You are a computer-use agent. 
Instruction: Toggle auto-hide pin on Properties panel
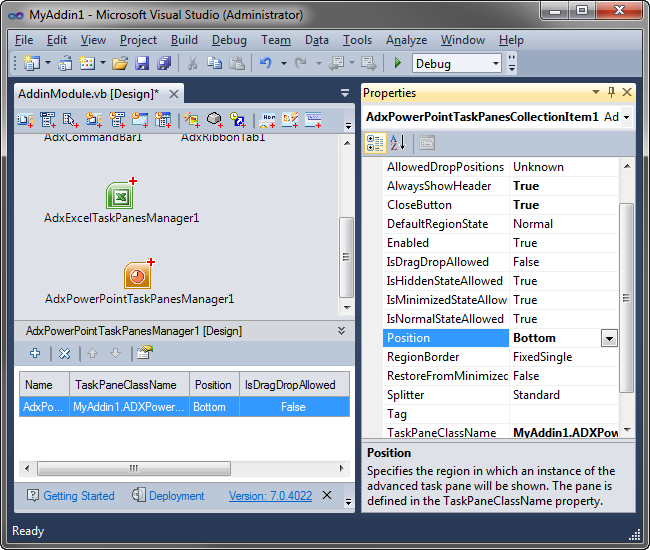click(x=611, y=92)
